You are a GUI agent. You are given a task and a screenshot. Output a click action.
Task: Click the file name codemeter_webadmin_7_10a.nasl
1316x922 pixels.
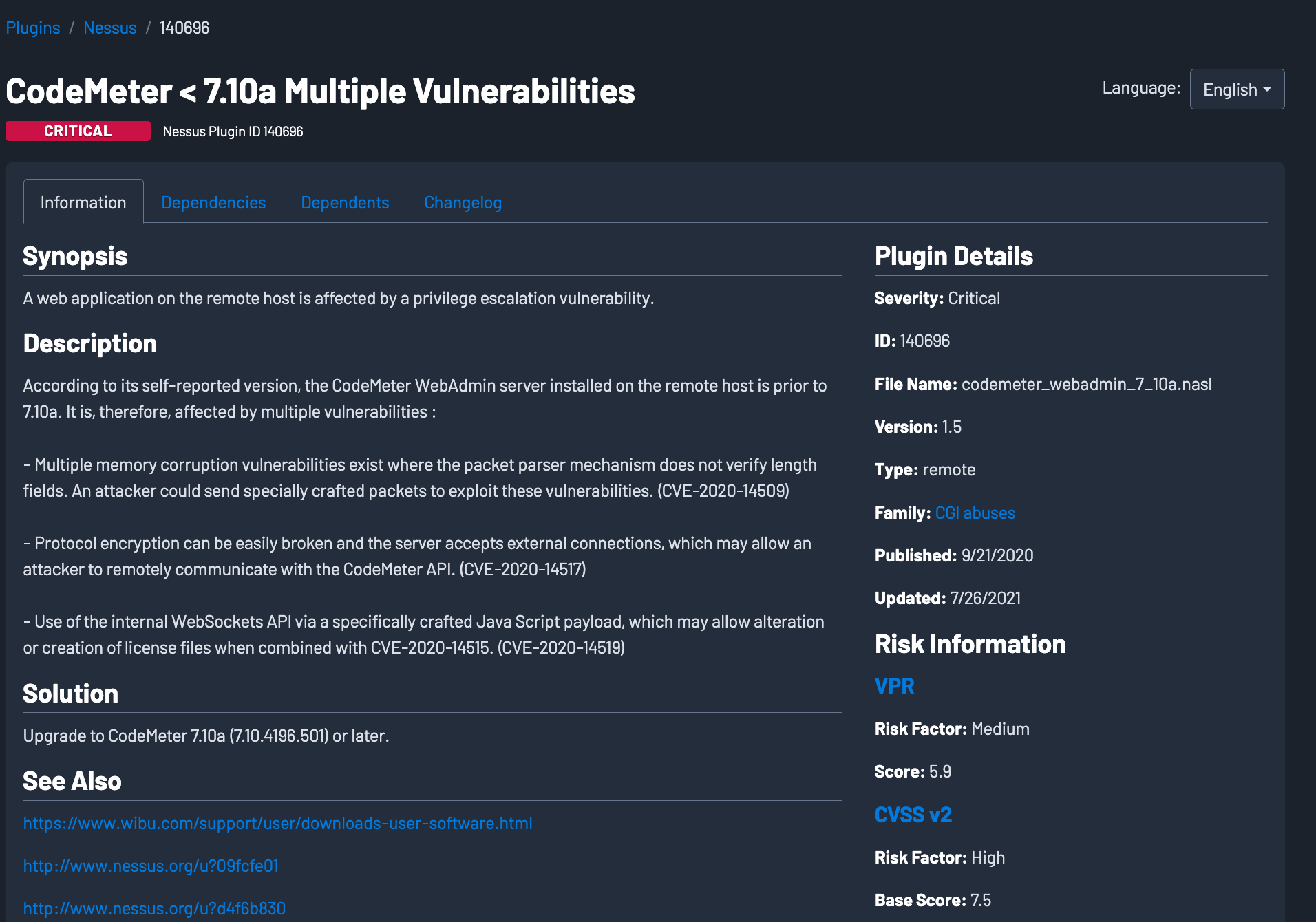[x=1086, y=384]
